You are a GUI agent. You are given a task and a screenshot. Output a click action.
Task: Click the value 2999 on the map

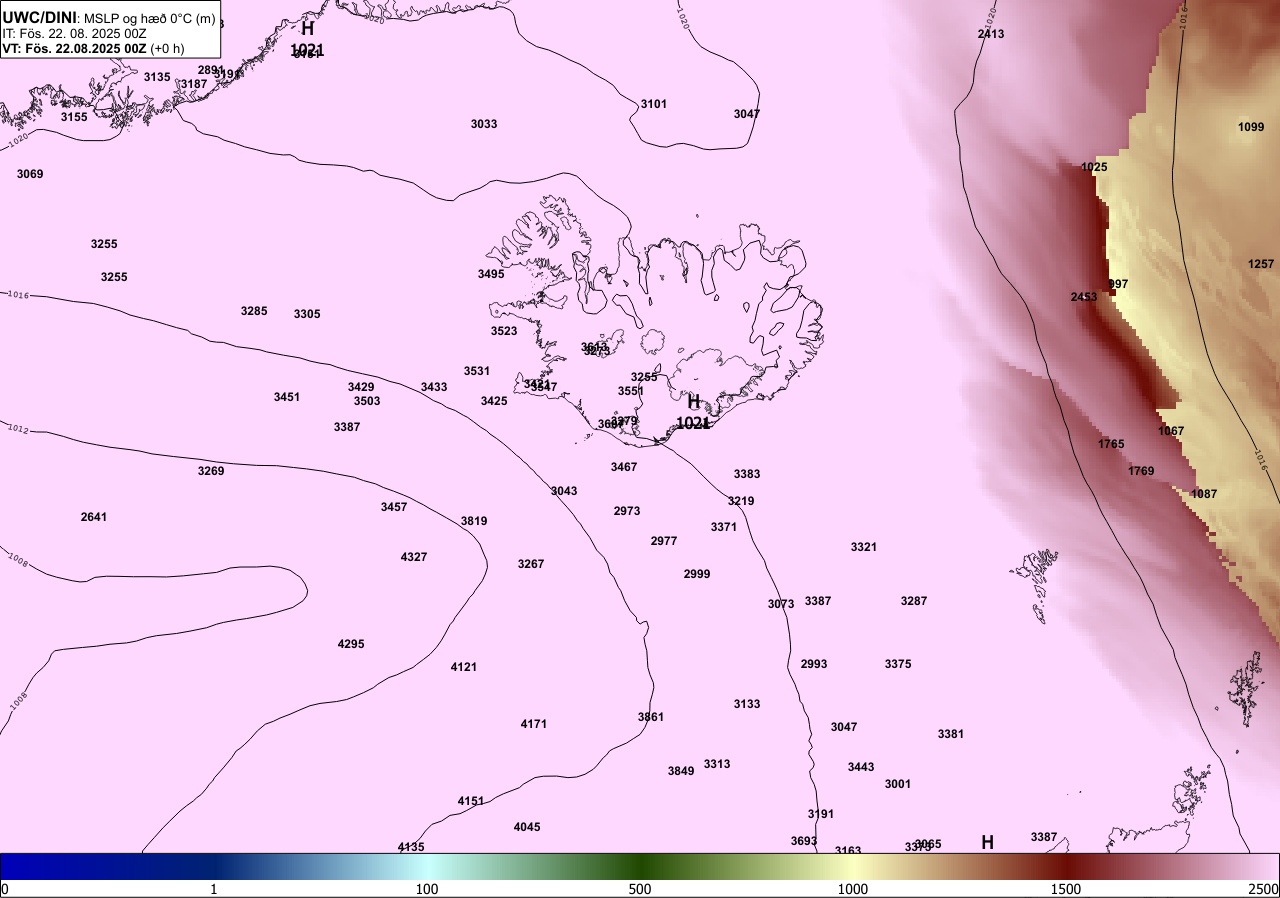(x=697, y=574)
